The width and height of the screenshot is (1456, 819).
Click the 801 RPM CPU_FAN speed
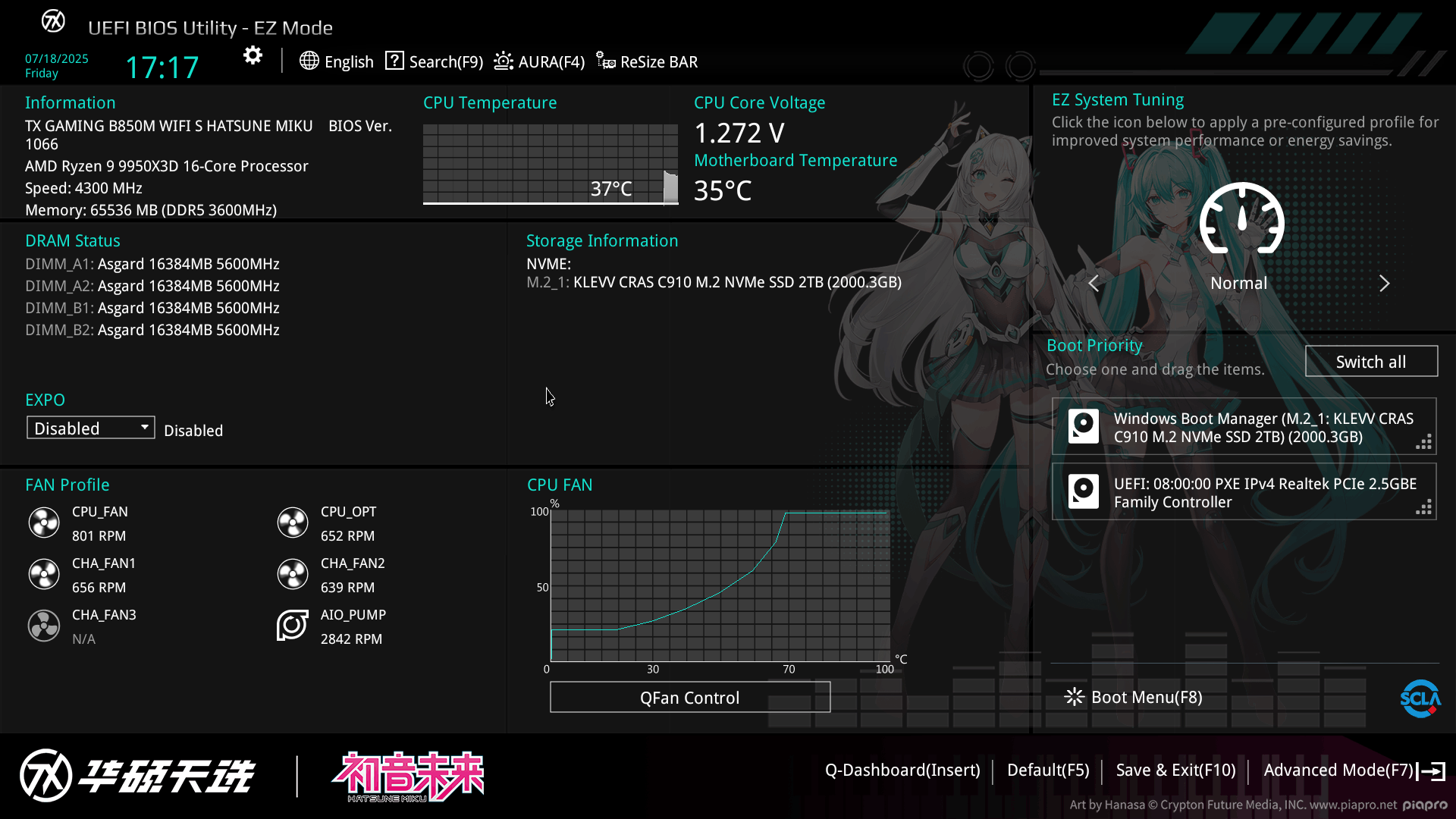click(99, 536)
